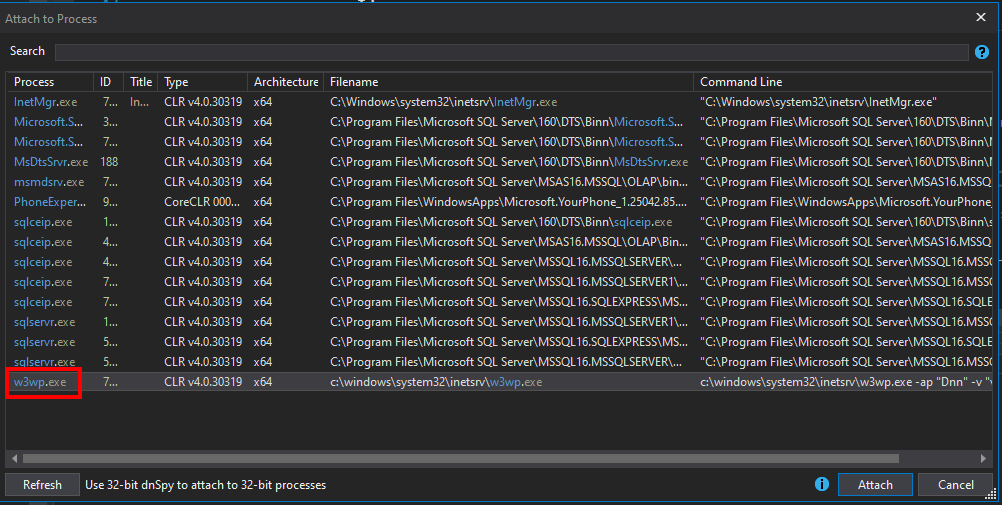
Task: Select the w3wp.exe process row
Action: [x=499, y=382]
